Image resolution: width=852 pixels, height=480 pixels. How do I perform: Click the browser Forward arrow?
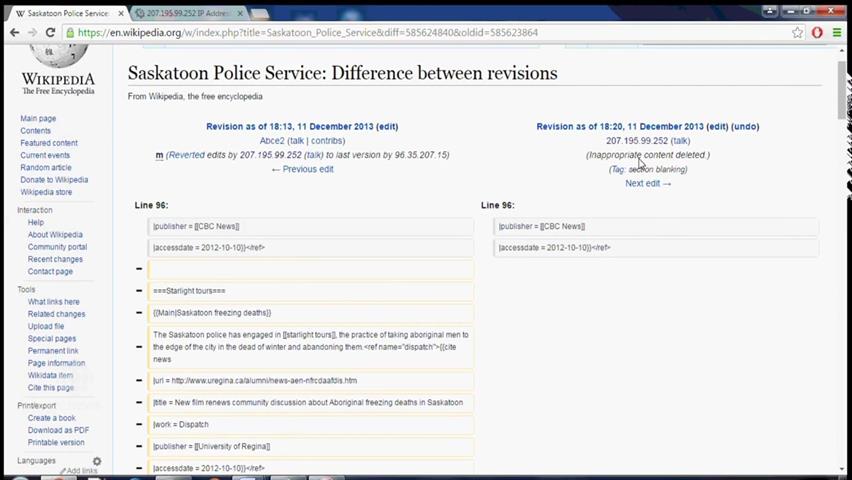(33, 33)
